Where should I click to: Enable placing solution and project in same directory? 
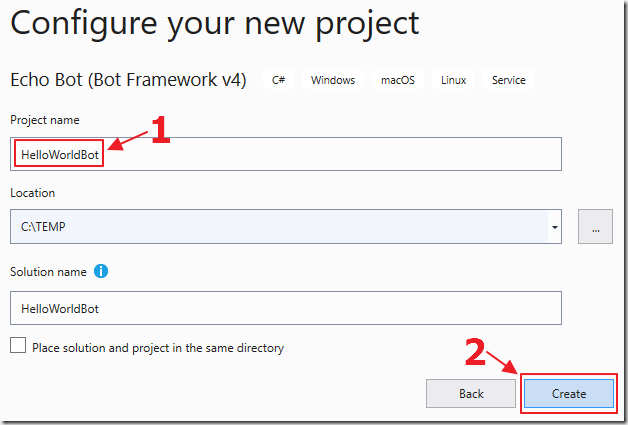18,345
